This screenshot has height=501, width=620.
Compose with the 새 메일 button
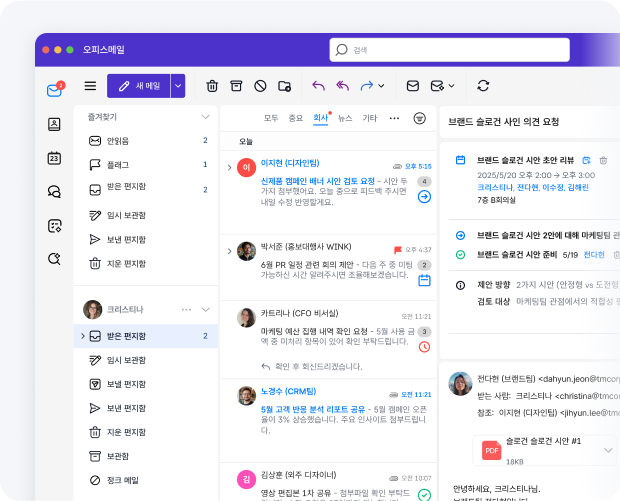(138, 86)
